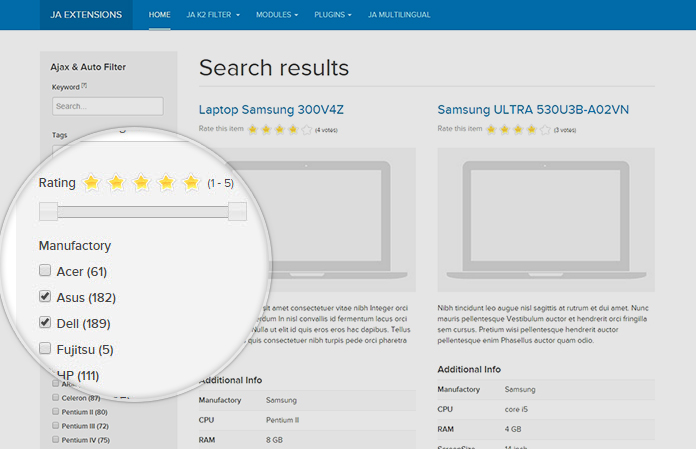696x449 pixels.
Task: Uncheck the Asus (182) checkbox
Action: (x=45, y=296)
